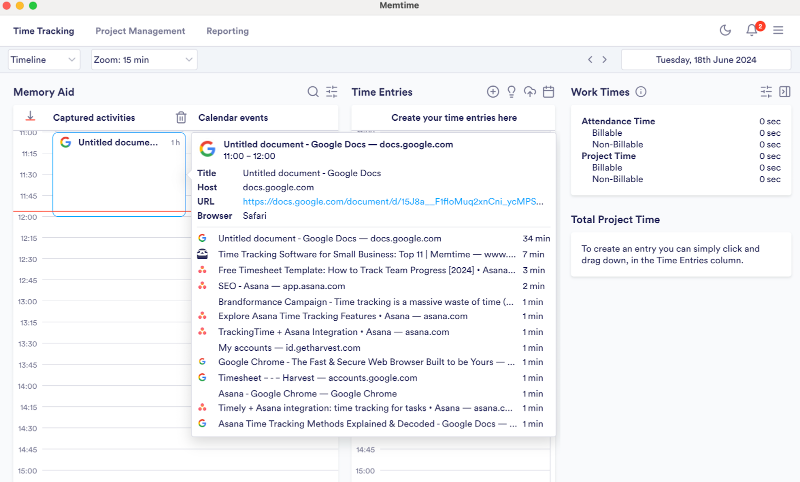Select TrackingTime + Asana Integration row
Screen dimensions: 800x482
click(374, 332)
